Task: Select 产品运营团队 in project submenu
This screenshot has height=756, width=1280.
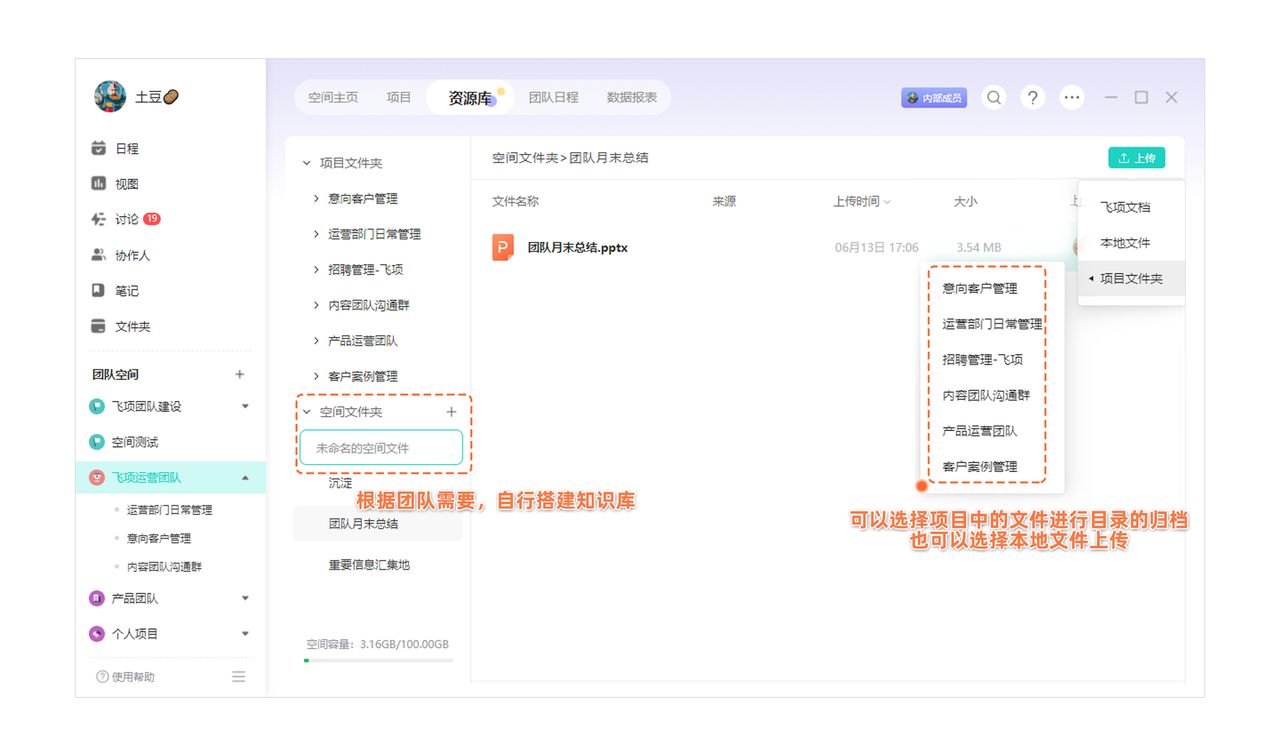Action: click(980, 431)
